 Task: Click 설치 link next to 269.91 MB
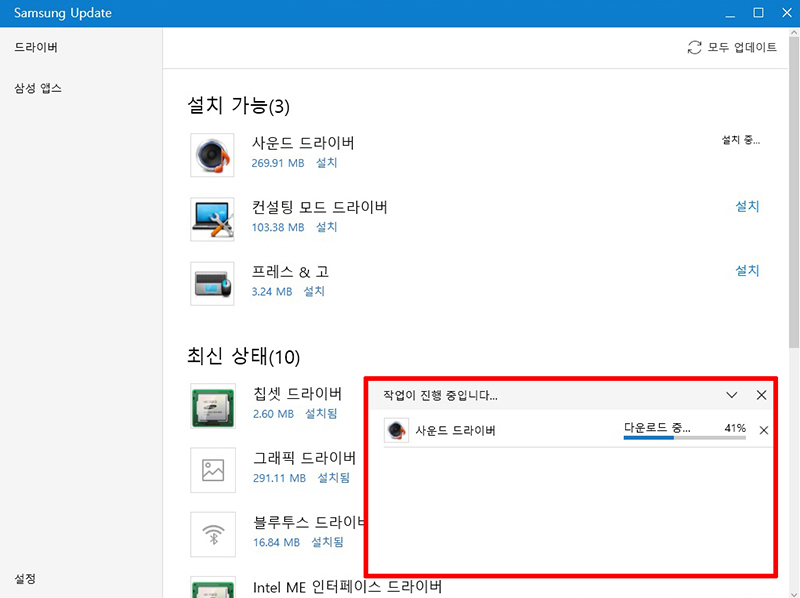point(327,163)
